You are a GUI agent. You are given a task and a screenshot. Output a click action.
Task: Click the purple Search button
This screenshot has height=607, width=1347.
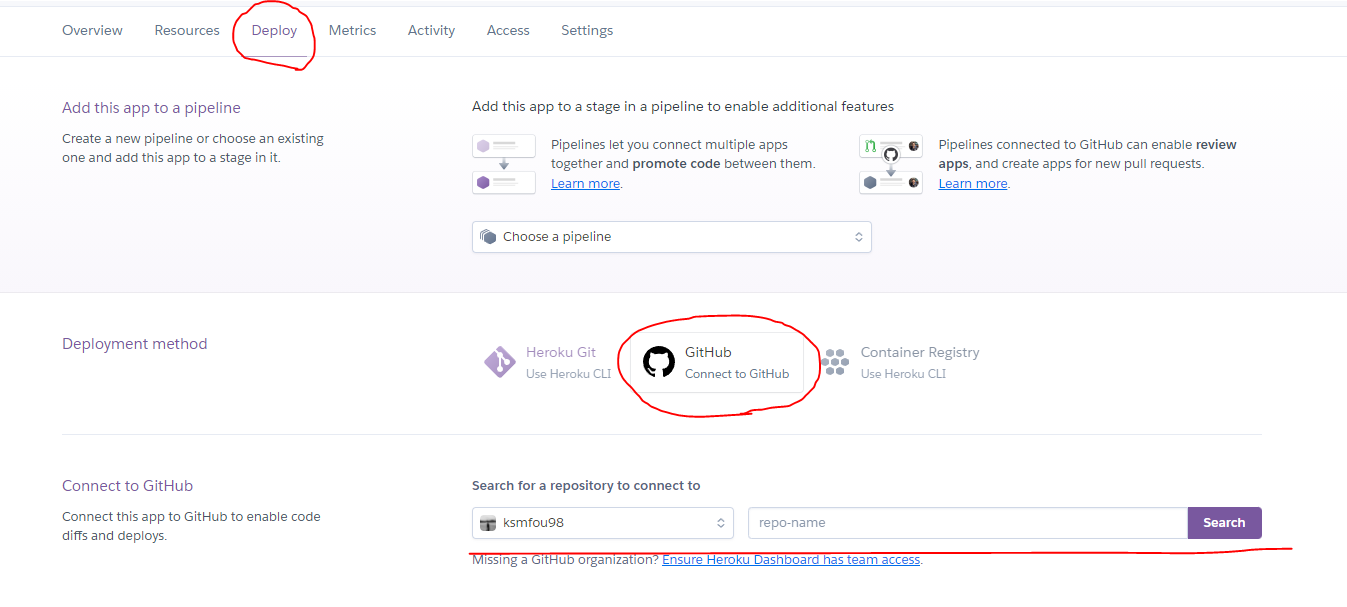pos(1224,523)
